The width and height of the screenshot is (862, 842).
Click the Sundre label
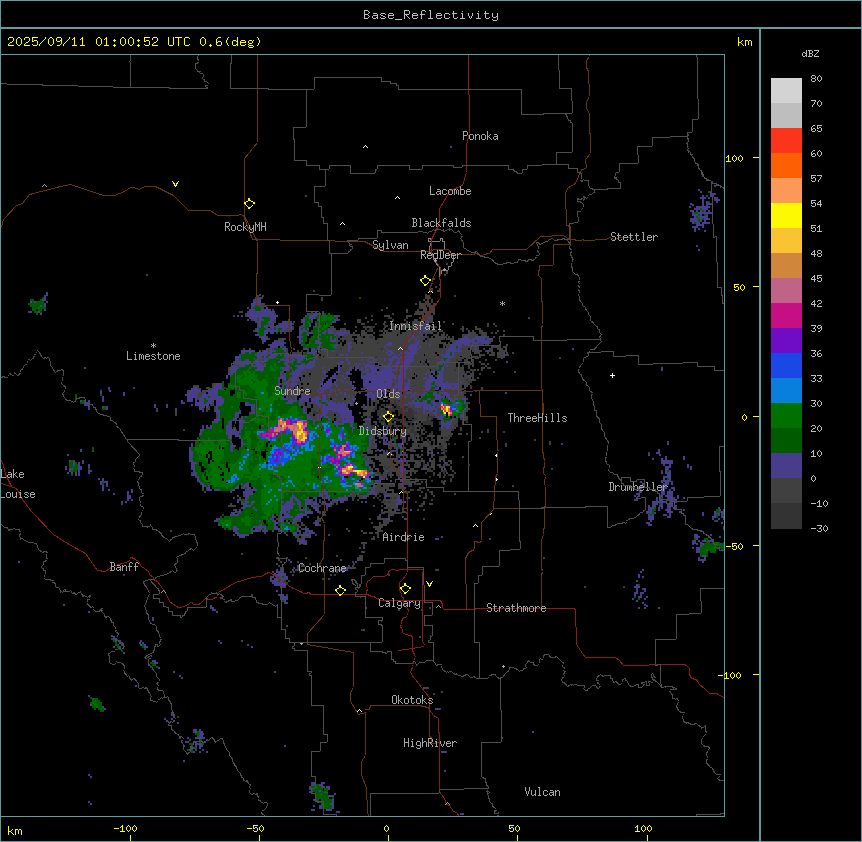tap(292, 391)
